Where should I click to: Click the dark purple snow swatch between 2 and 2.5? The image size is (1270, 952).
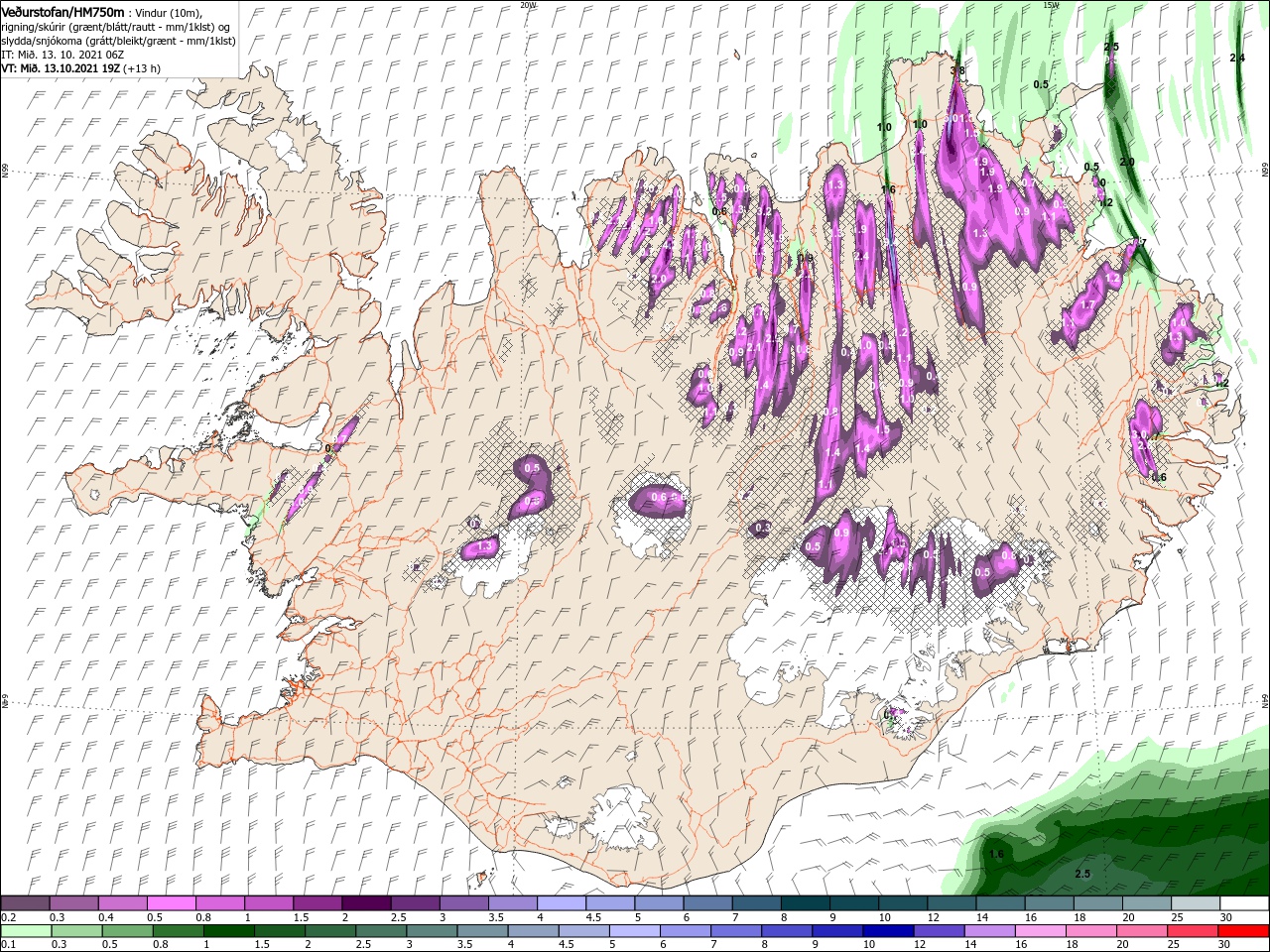pyautogui.click(x=365, y=903)
